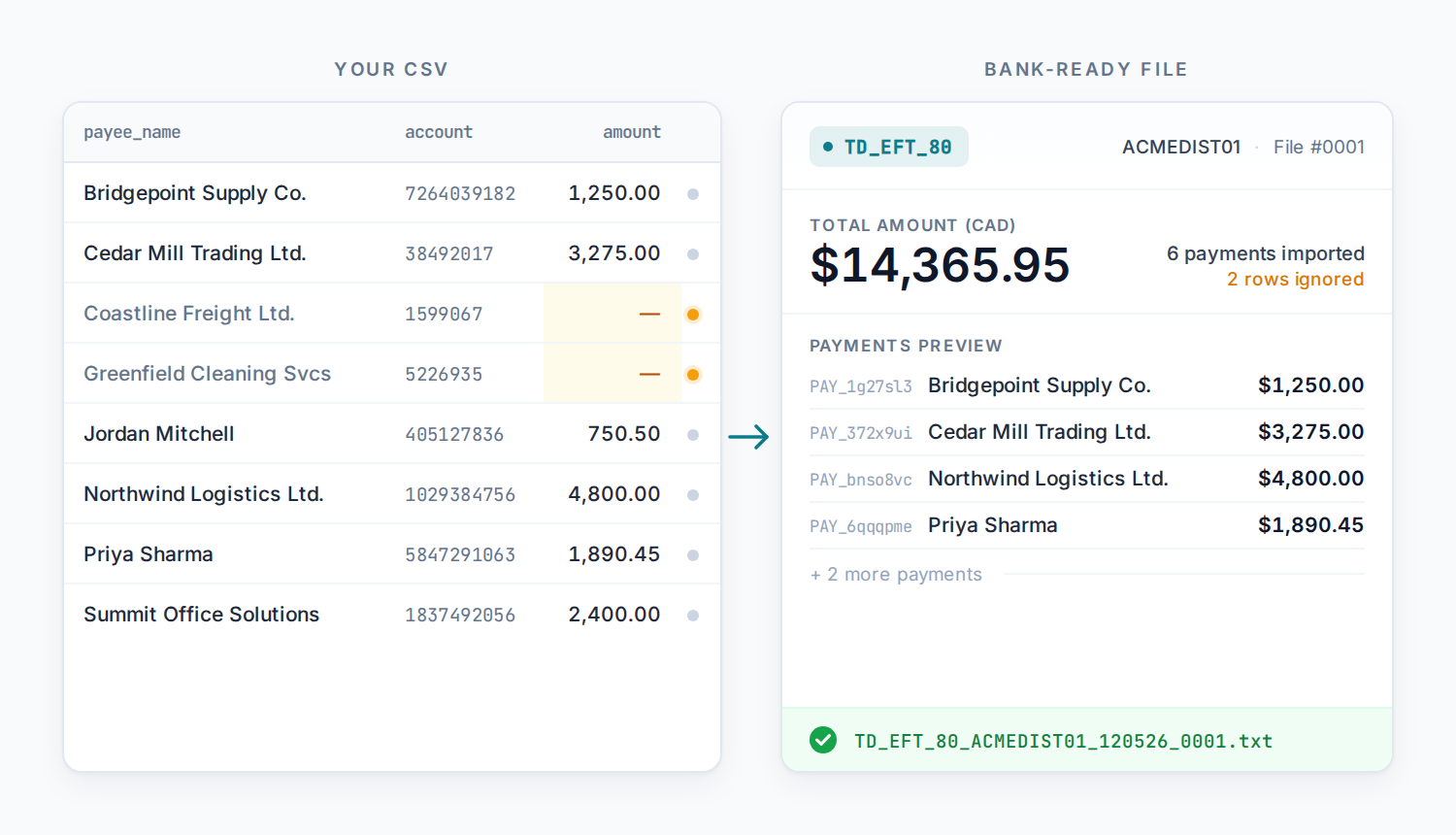Viewport: 1456px width, 835px height.
Task: Click the $3,275.00 preview amount
Action: [1311, 432]
